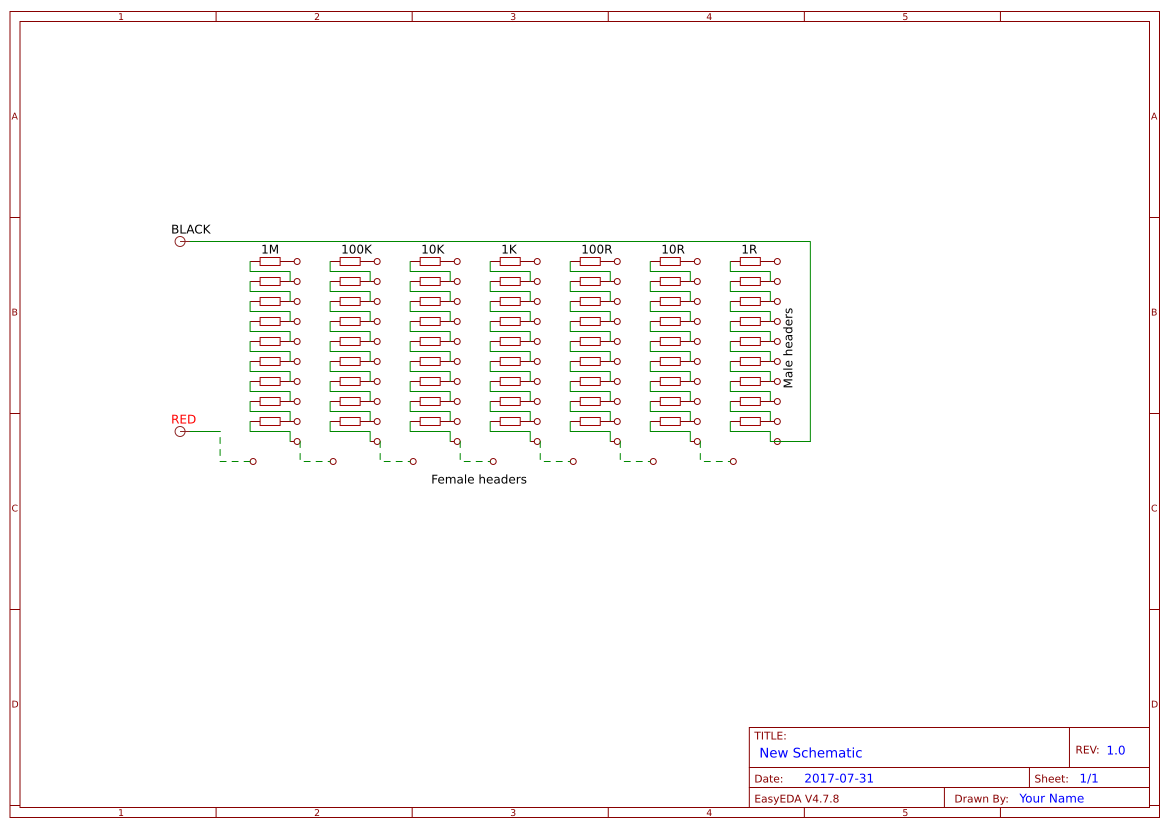Click the REV value 1.0
This screenshot has width=1171, height=828.
(x=1115, y=750)
